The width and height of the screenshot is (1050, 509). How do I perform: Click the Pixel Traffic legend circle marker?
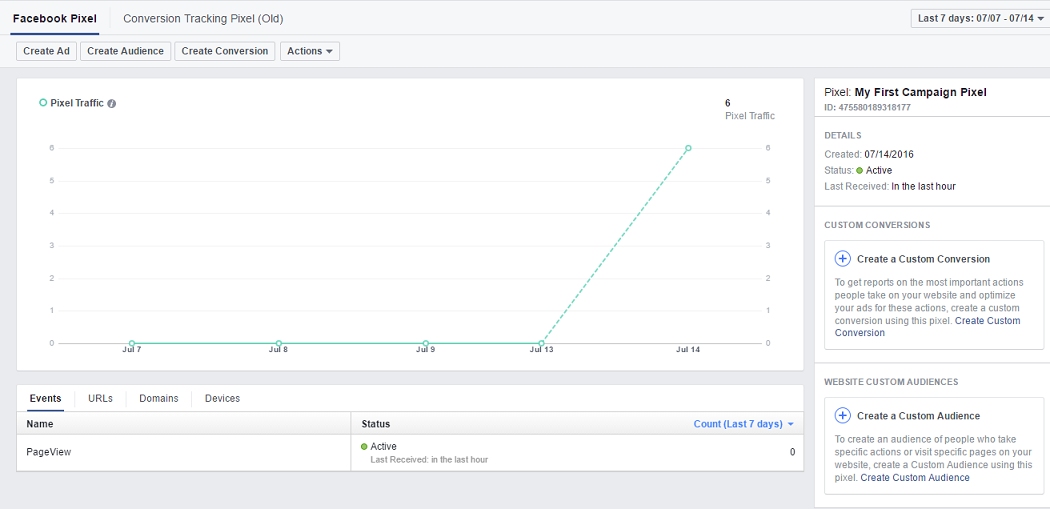tap(43, 103)
